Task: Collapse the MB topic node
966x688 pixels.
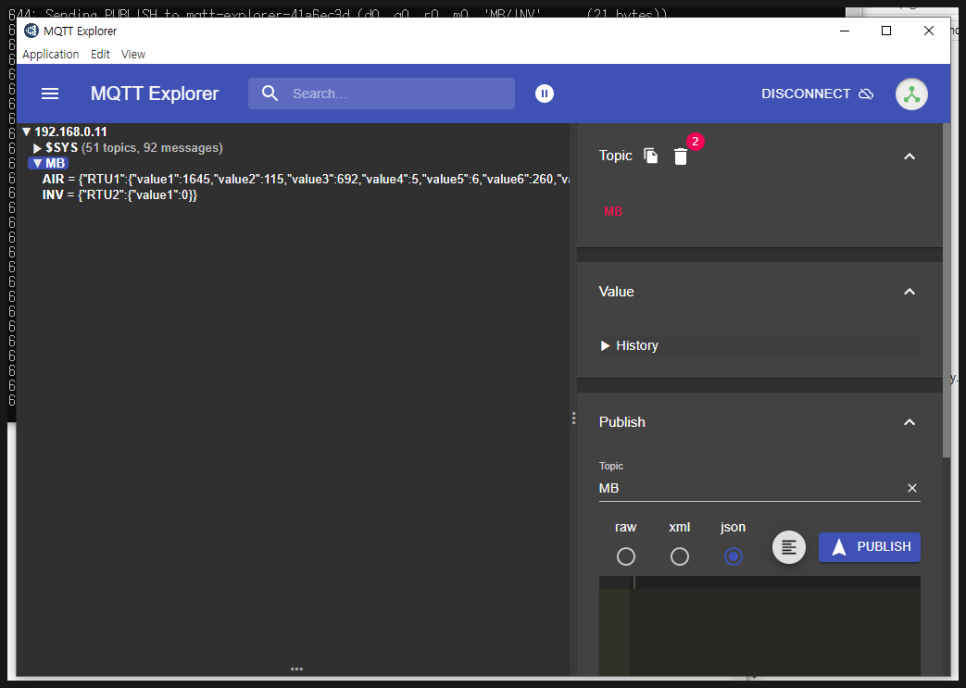Action: pos(38,163)
